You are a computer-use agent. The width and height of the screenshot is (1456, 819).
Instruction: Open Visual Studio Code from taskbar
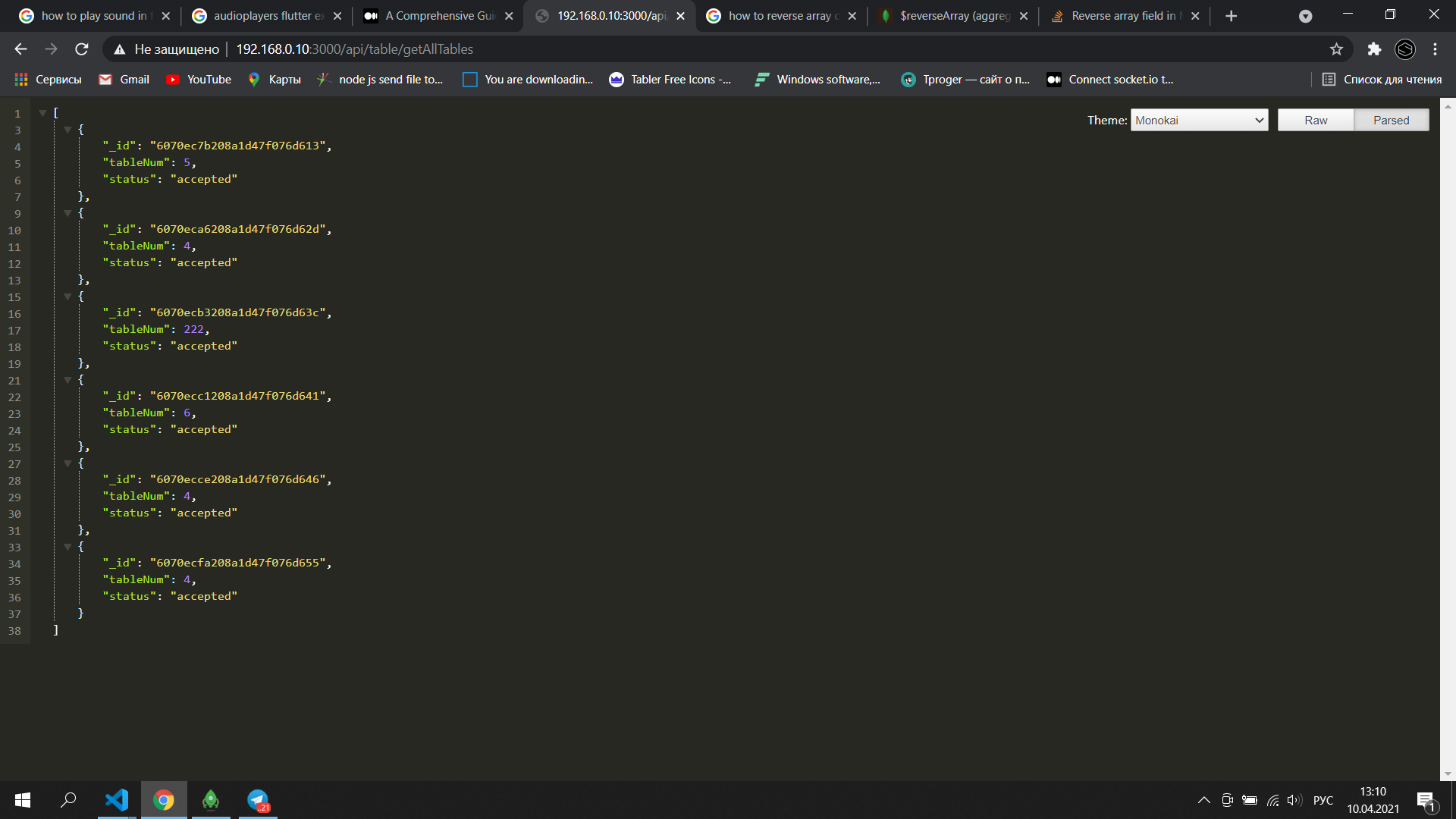tap(117, 800)
